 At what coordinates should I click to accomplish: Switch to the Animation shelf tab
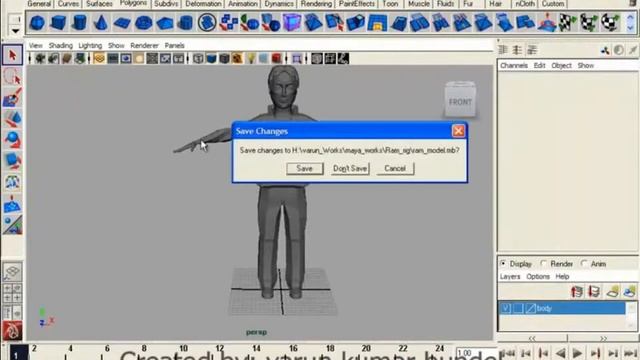pos(243,4)
